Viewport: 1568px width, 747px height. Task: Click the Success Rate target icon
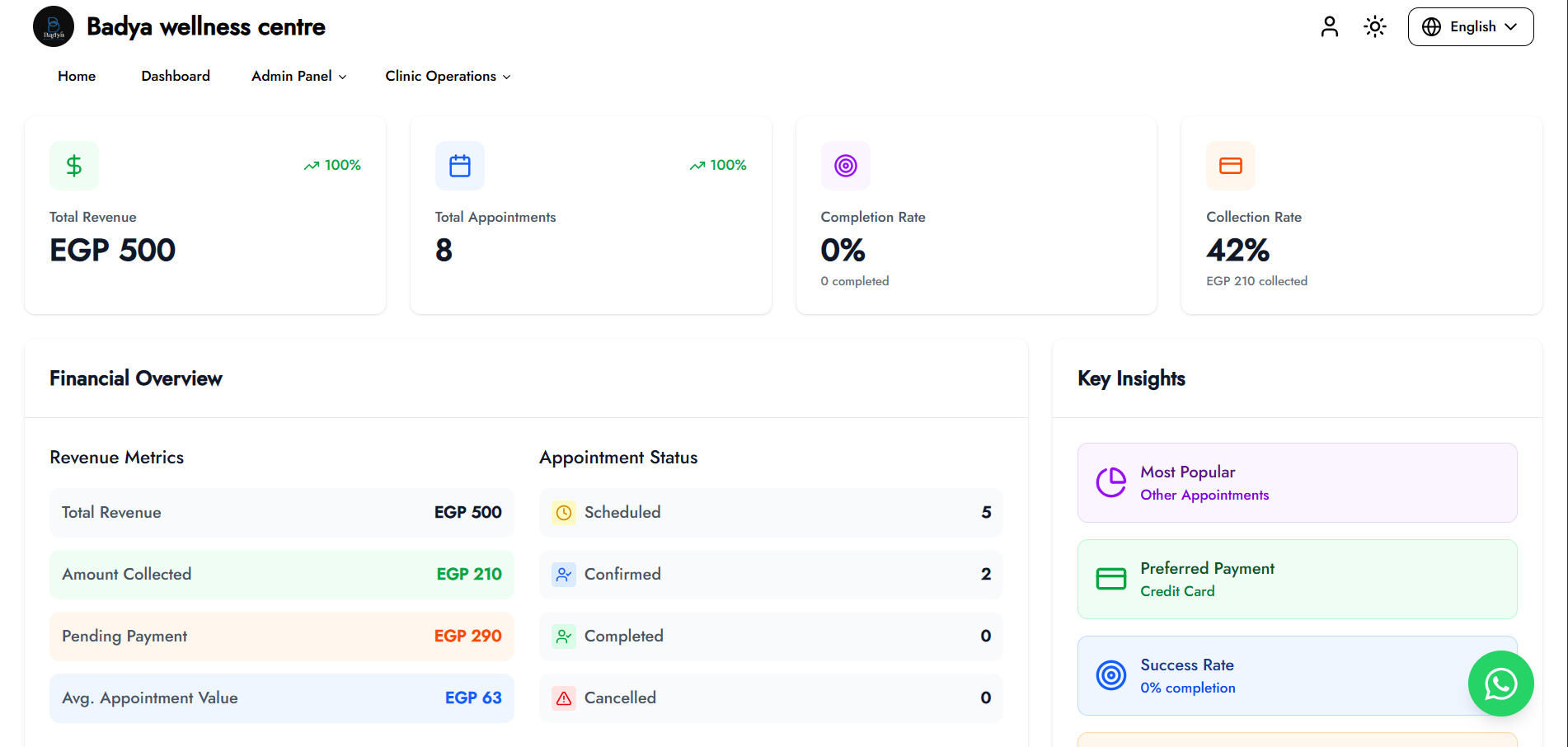click(x=1111, y=675)
